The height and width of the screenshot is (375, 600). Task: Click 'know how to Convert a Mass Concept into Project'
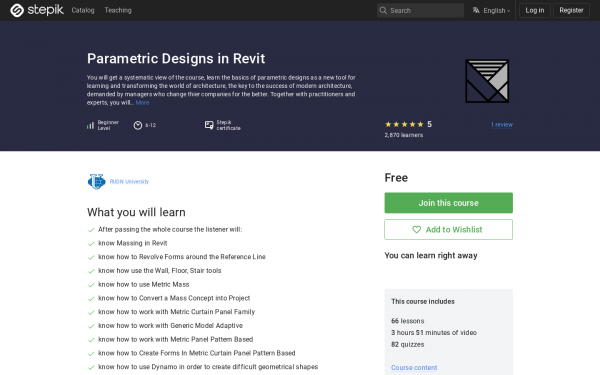point(174,298)
